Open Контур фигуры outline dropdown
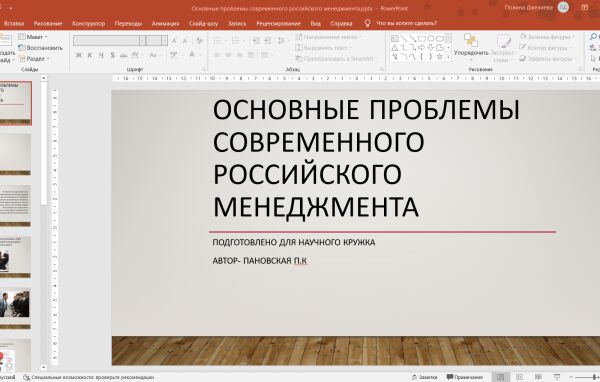This screenshot has height=382, width=600. click(546, 48)
